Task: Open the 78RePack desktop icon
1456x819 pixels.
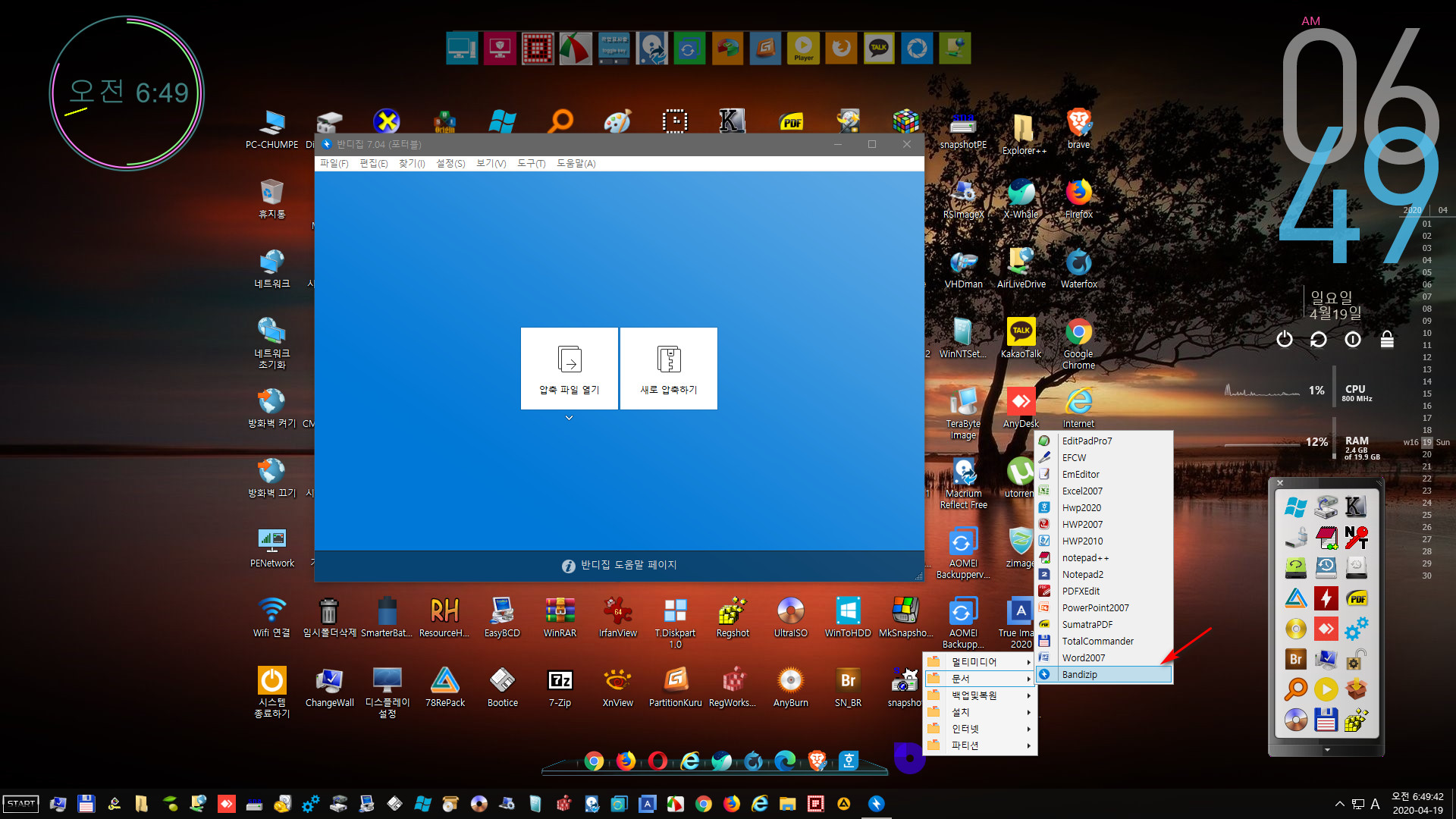Action: tap(444, 687)
